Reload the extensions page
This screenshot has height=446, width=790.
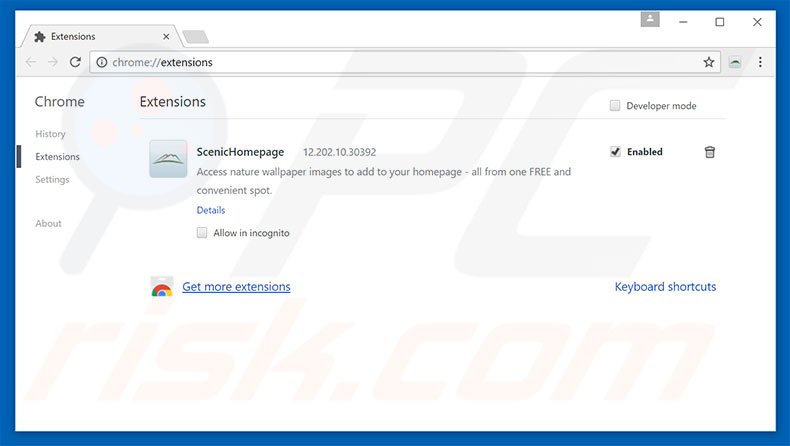(75, 62)
